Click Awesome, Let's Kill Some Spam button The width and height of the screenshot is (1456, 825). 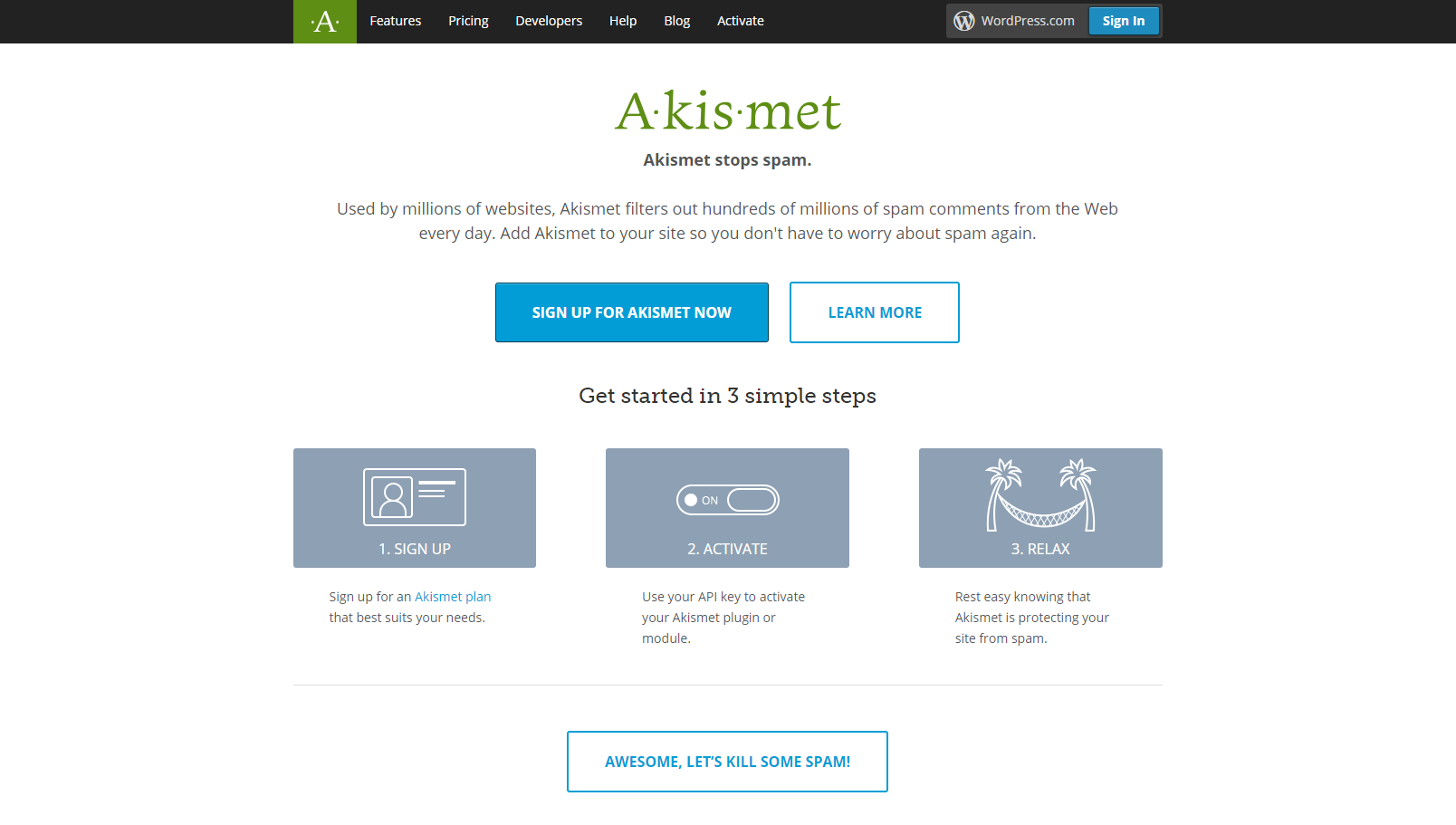(x=728, y=762)
